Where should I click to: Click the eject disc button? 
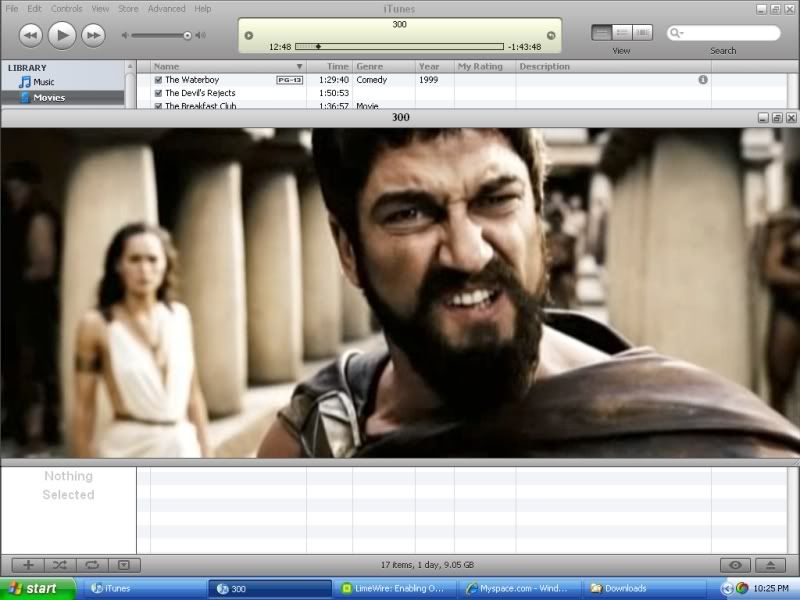(x=770, y=565)
